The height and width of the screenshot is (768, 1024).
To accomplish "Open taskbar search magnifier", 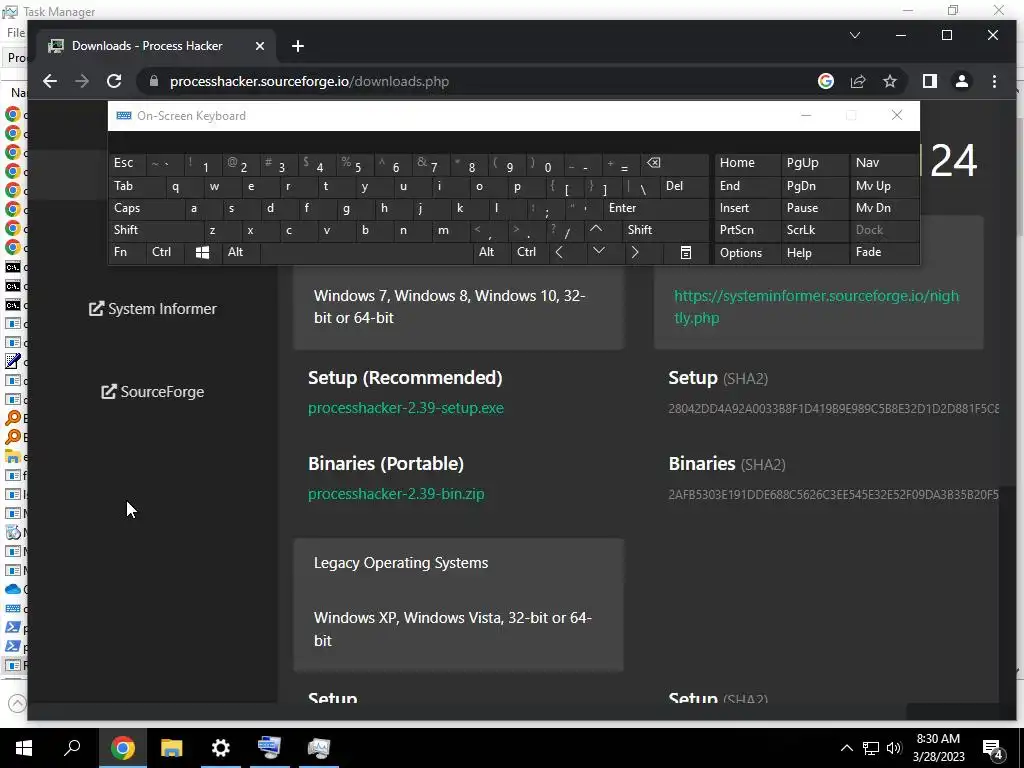I will pos(72,748).
